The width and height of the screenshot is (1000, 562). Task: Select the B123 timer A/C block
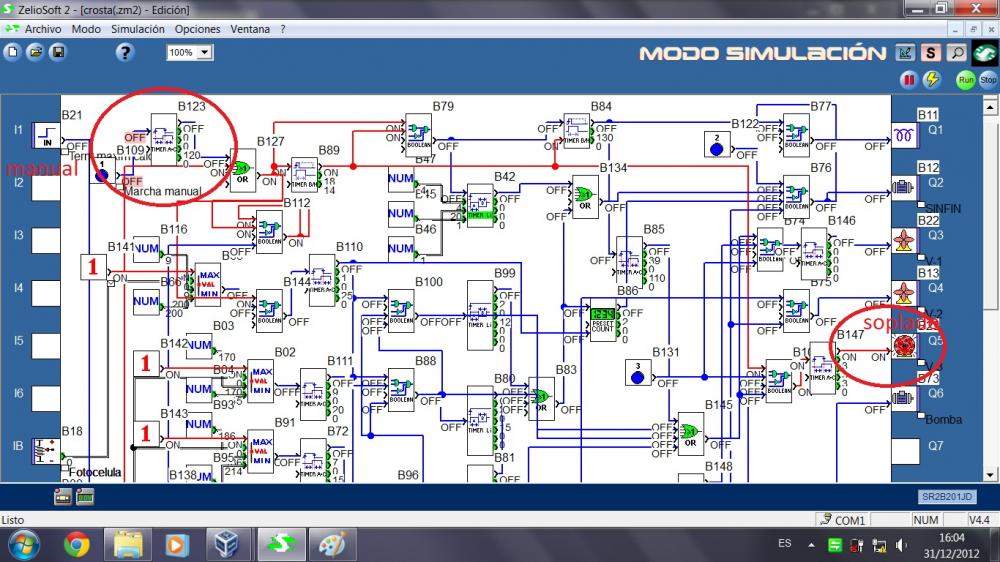point(164,140)
